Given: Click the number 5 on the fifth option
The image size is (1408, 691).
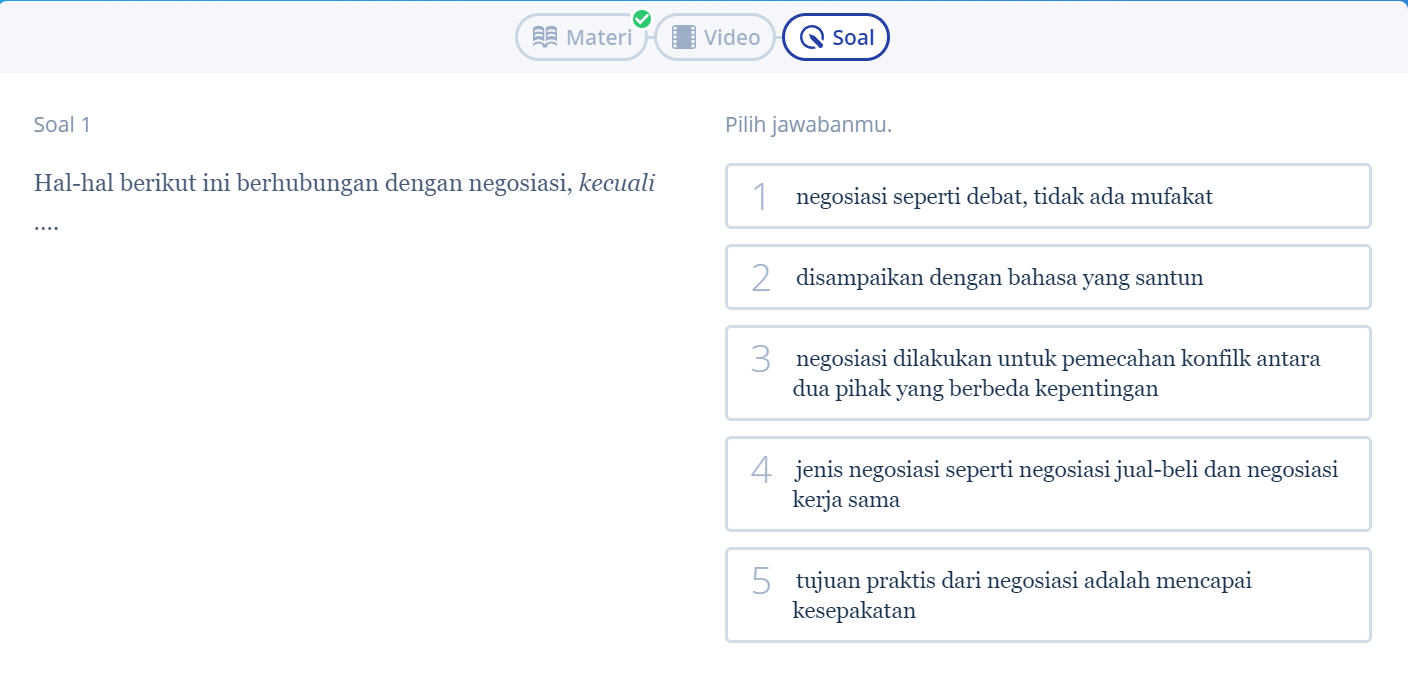Looking at the screenshot, I should click(x=761, y=581).
